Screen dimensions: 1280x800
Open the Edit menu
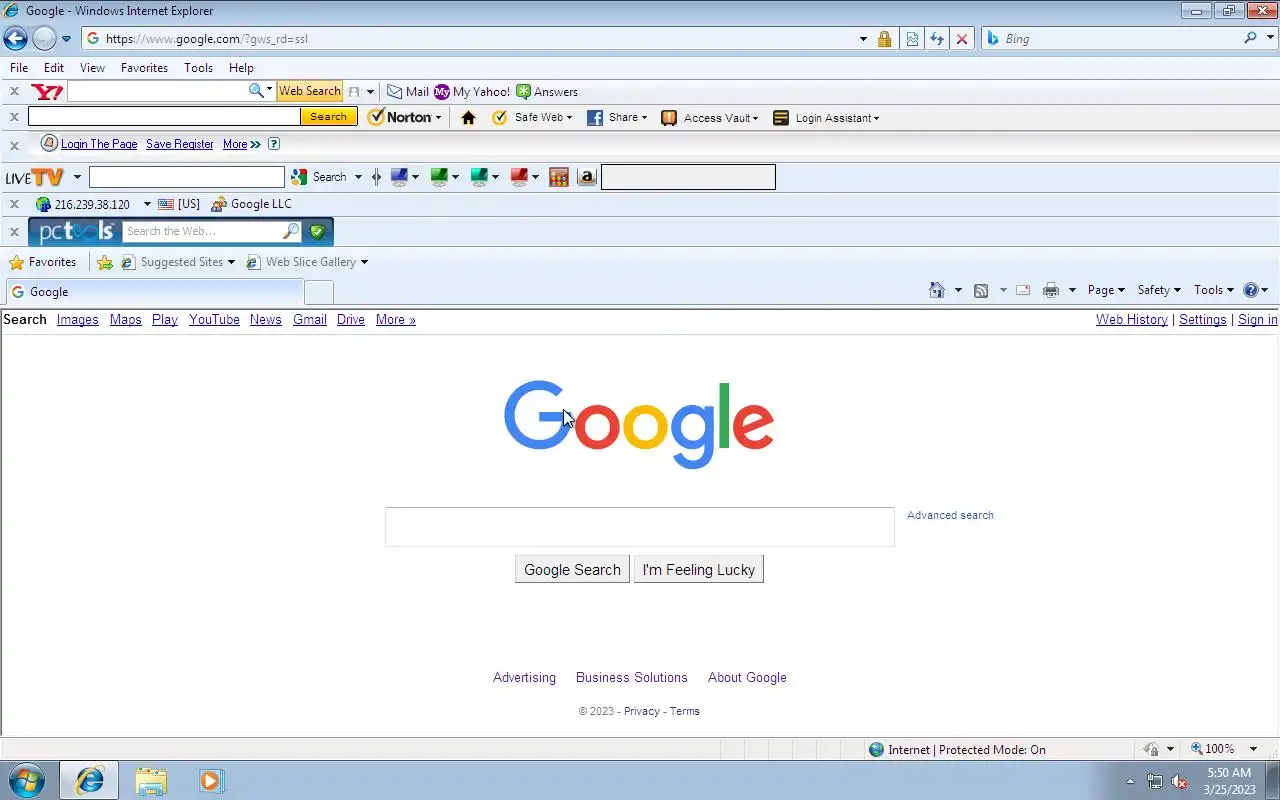click(x=54, y=68)
